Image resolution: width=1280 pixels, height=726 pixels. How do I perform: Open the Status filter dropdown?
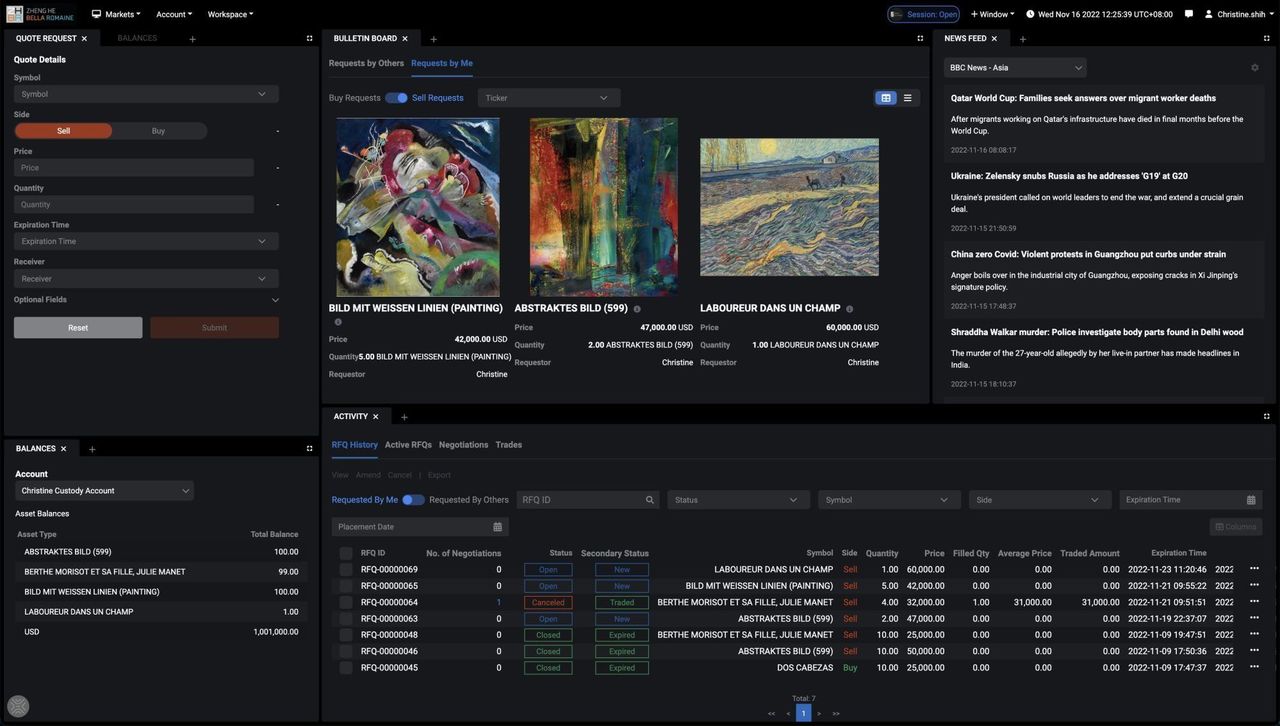pyautogui.click(x=739, y=500)
